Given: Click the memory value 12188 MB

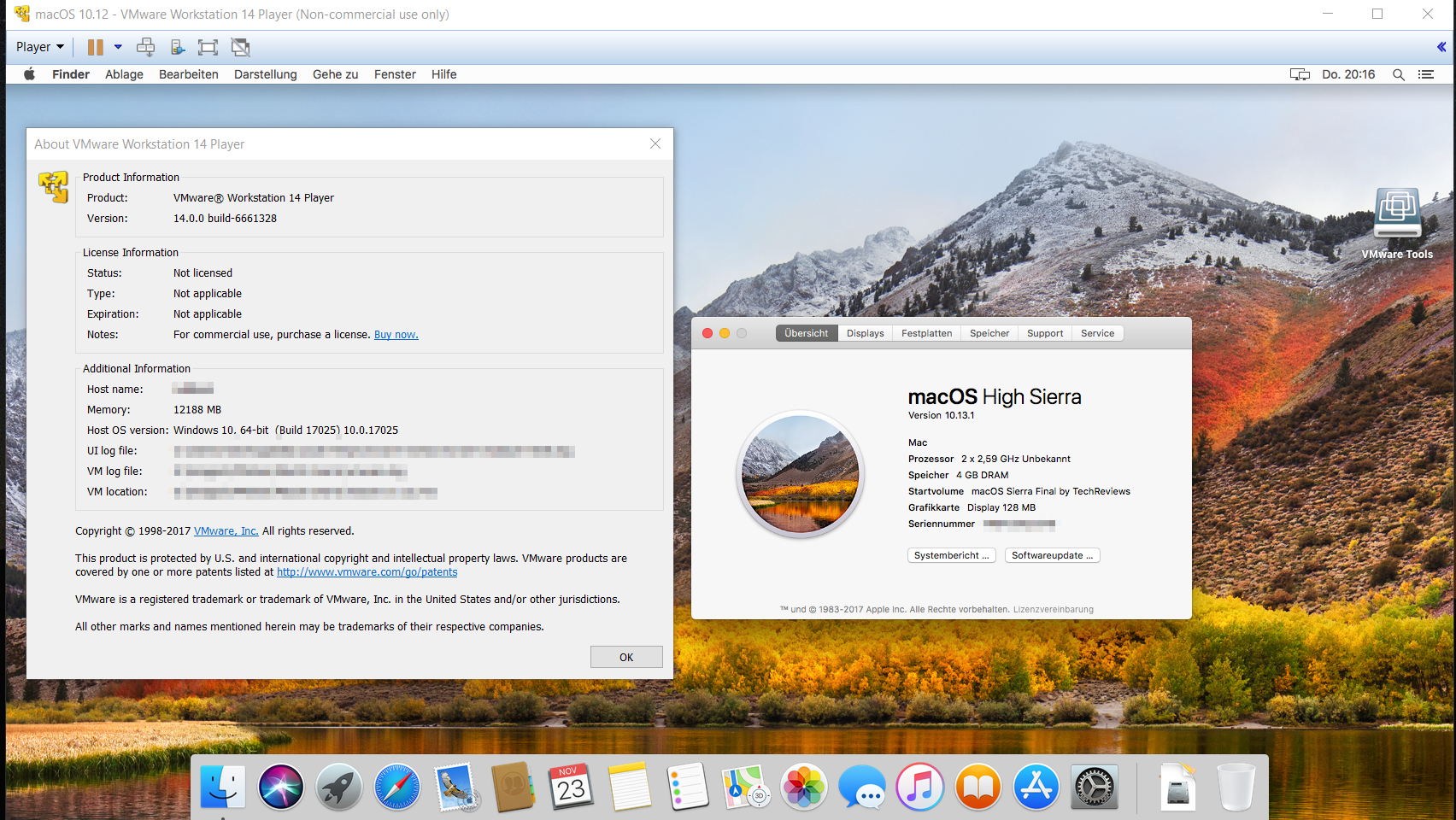Looking at the screenshot, I should pyautogui.click(x=197, y=410).
